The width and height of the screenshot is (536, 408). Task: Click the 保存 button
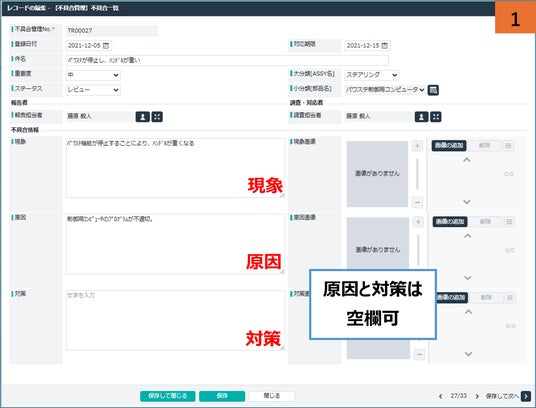222,396
